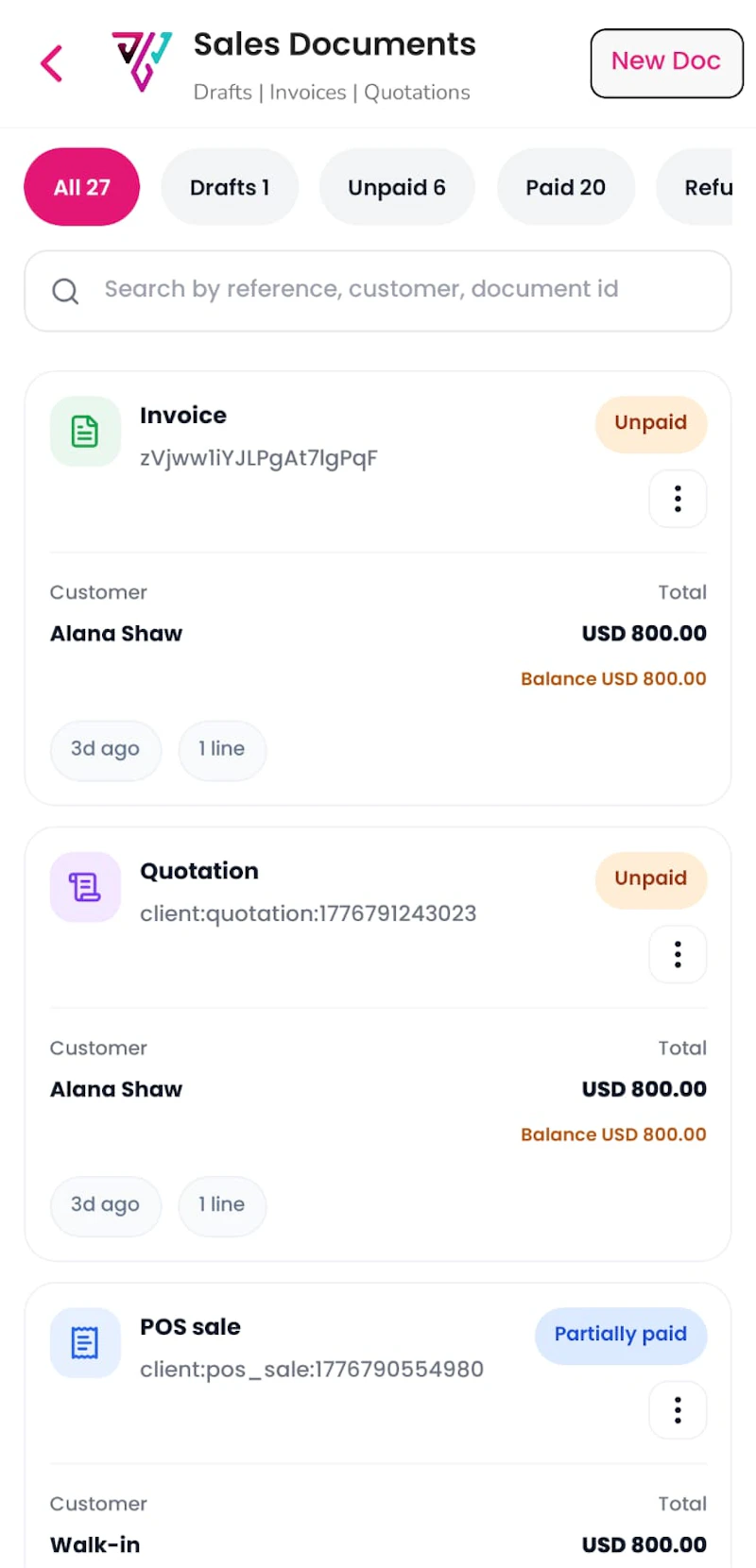Click the Partially paid status badge

[x=621, y=1335]
